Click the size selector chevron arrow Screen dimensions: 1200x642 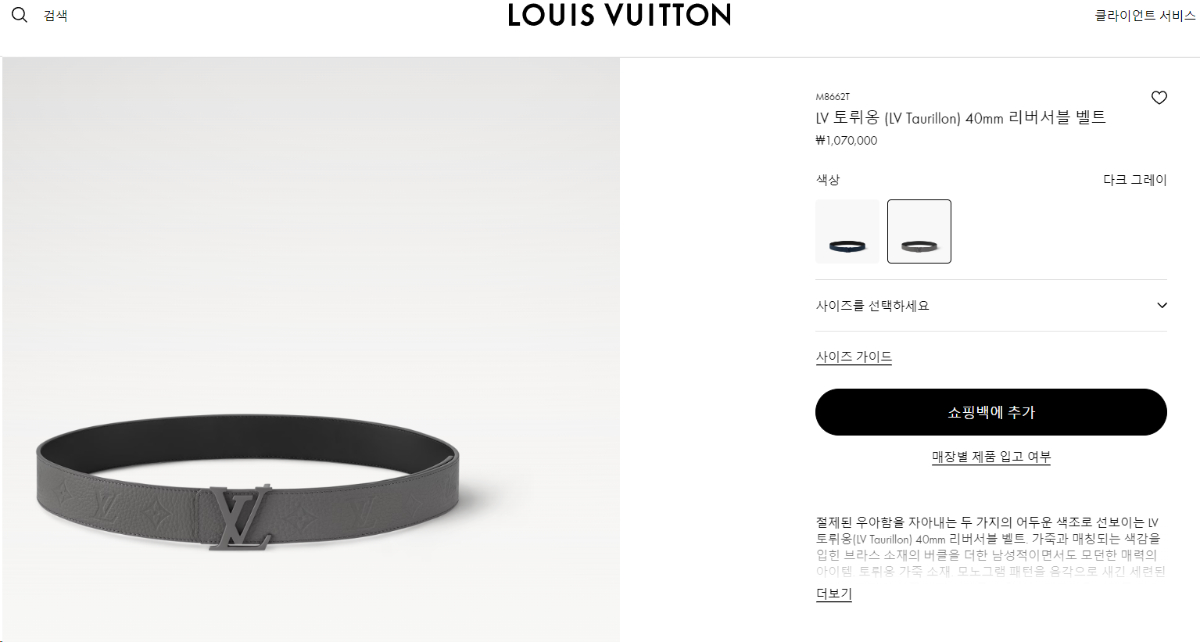pyautogui.click(x=1161, y=306)
